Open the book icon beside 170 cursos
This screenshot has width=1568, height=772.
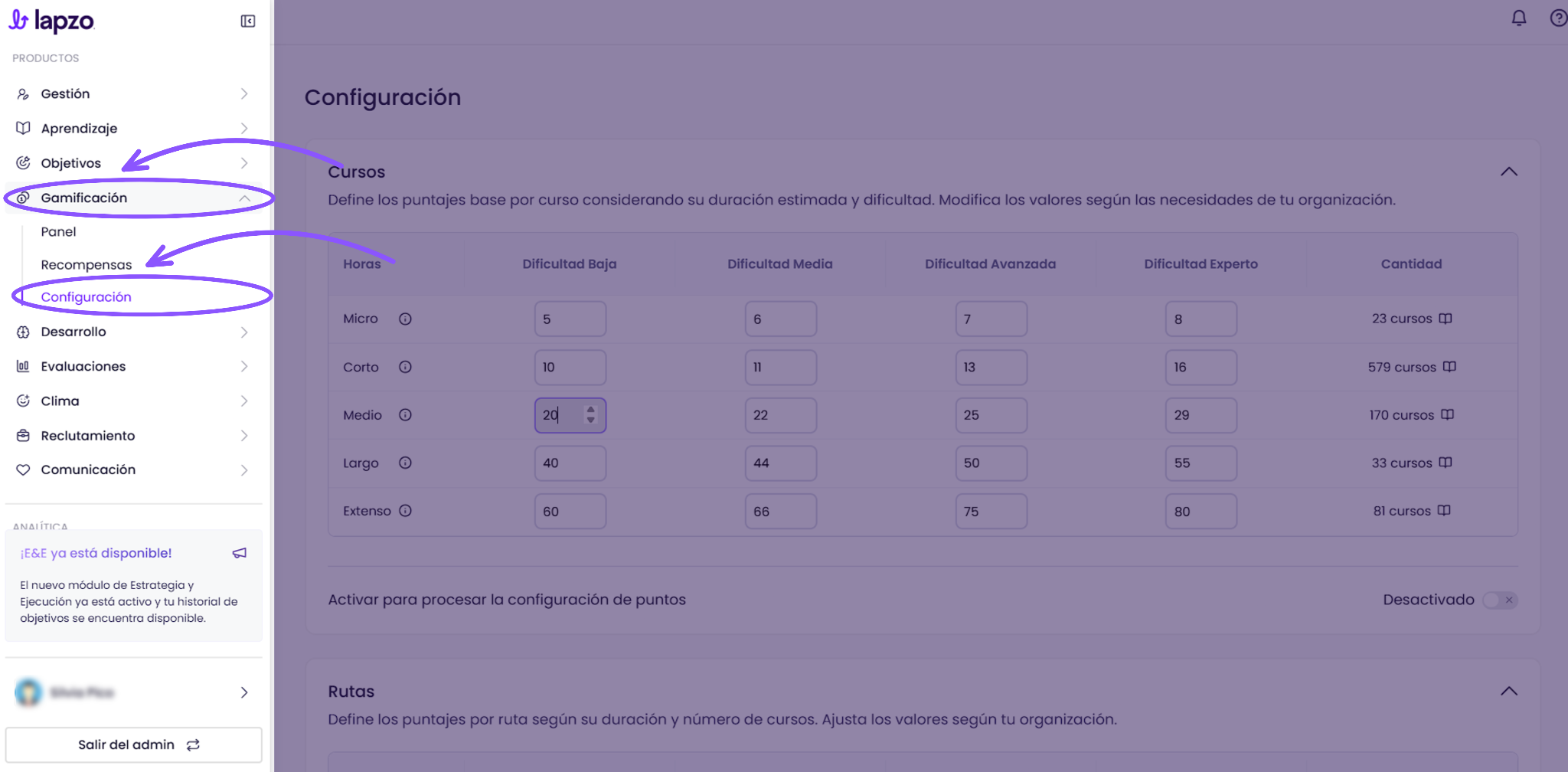click(x=1447, y=414)
